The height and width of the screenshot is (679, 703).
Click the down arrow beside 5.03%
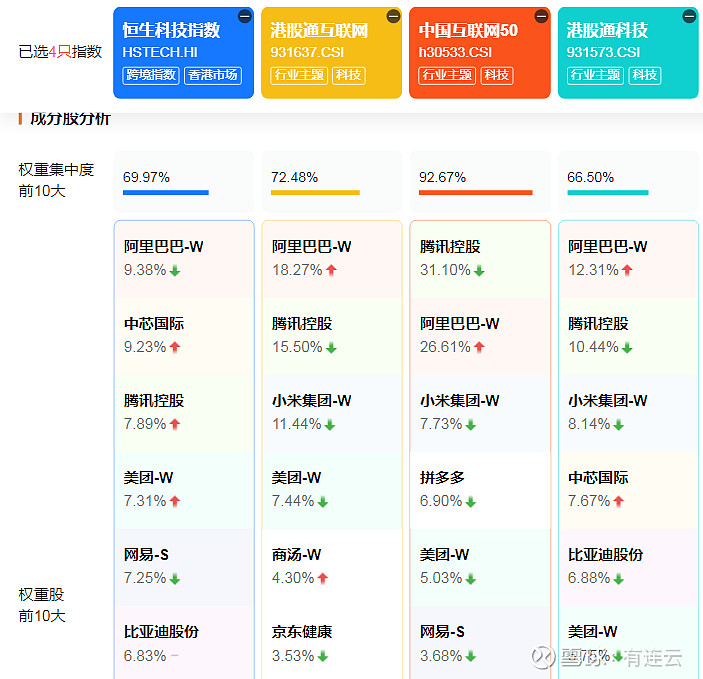point(471,579)
